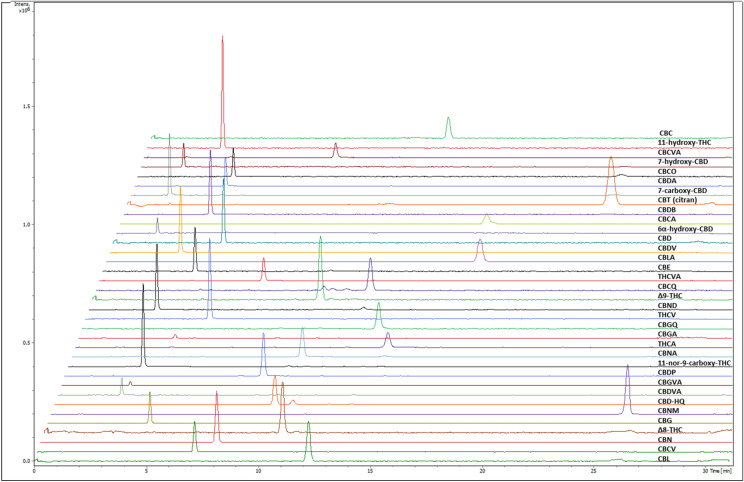This screenshot has width=744, height=482.
Task: Select the CBCQ label
Action: click(x=667, y=287)
